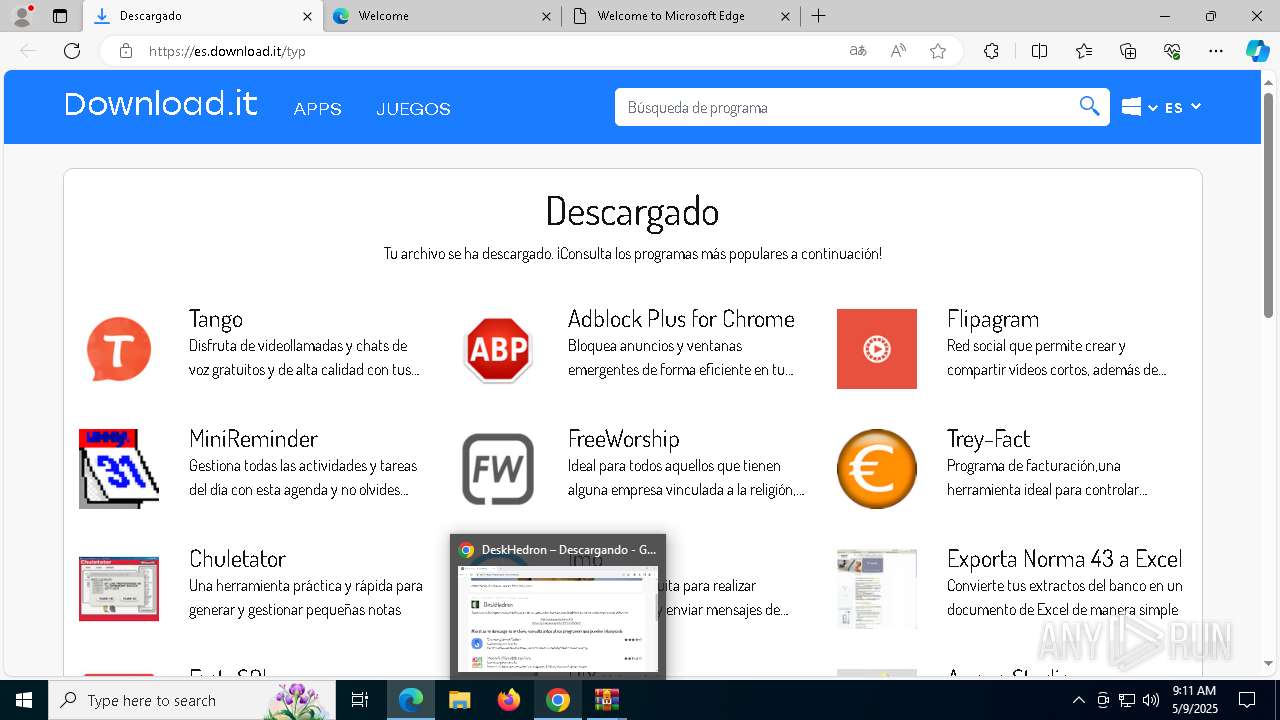Switch to Welcome to Microsoft Edge tab

(x=681, y=16)
